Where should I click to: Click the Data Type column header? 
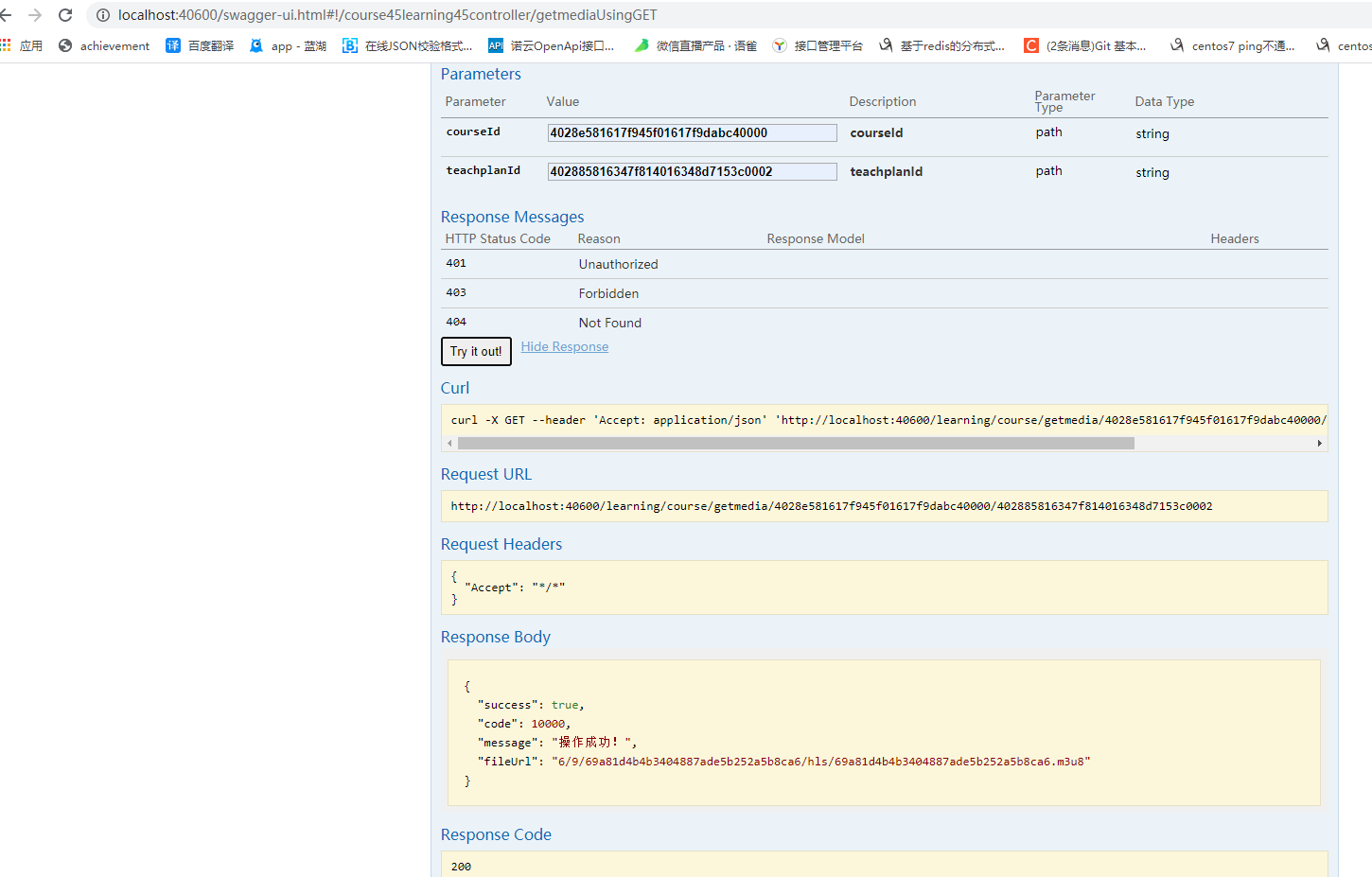pyautogui.click(x=1165, y=102)
